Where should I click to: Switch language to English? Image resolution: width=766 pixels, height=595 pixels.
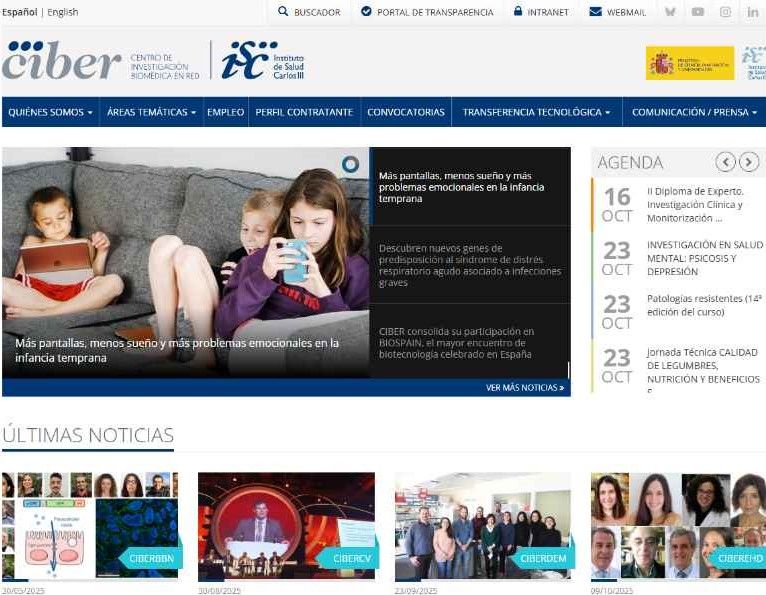[x=62, y=12]
